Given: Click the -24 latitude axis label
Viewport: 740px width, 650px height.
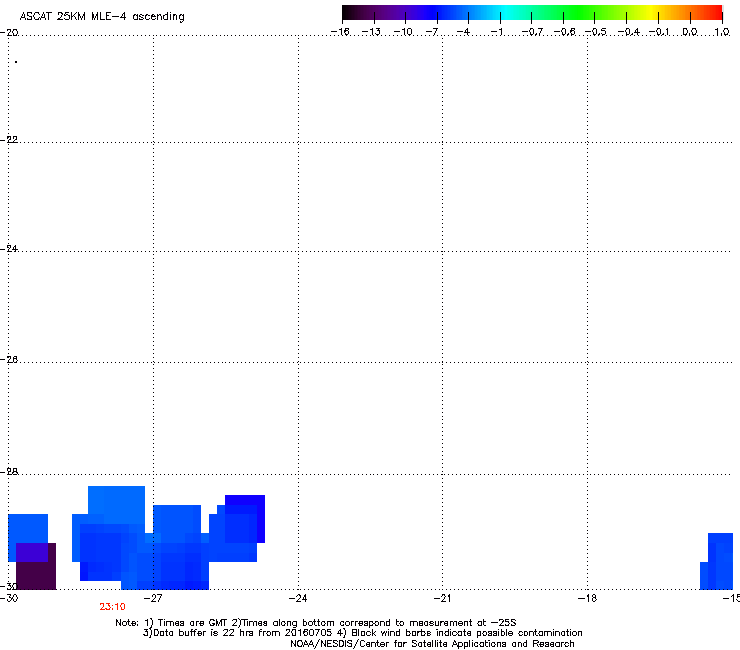Looking at the screenshot, I should 9,249.
